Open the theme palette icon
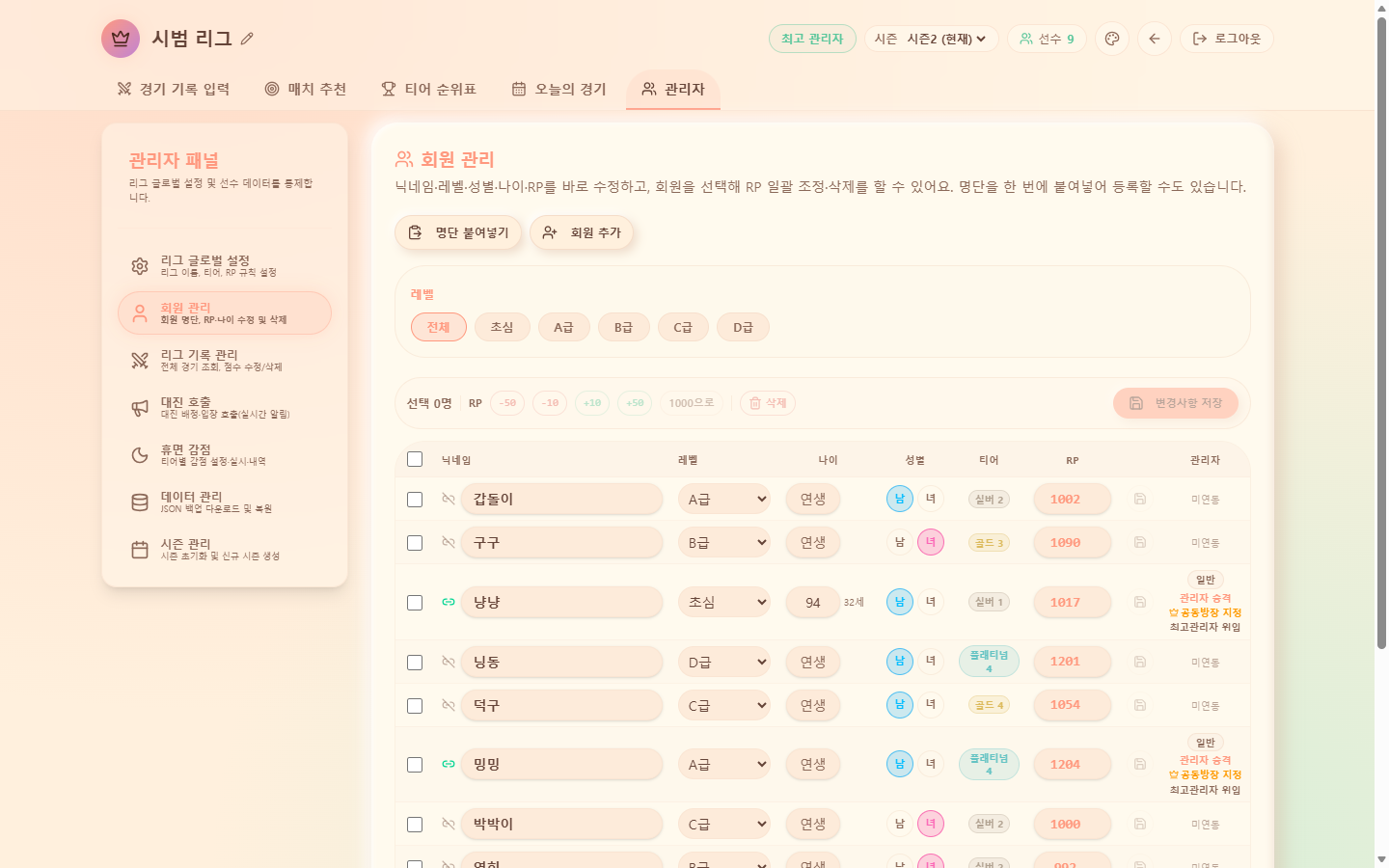The height and width of the screenshot is (868, 1389). pyautogui.click(x=1112, y=39)
